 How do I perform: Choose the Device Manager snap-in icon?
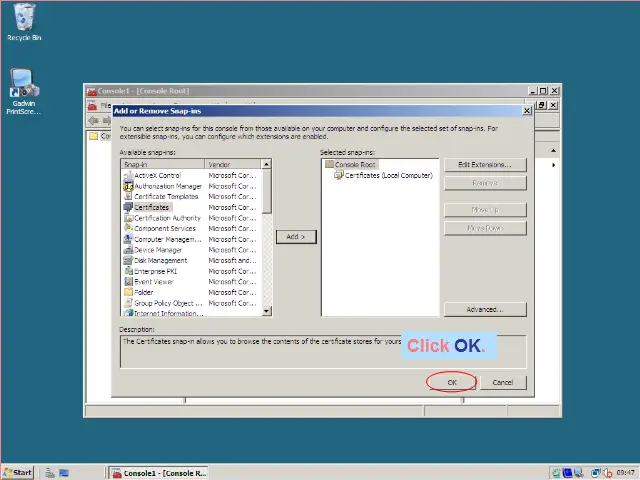128,250
